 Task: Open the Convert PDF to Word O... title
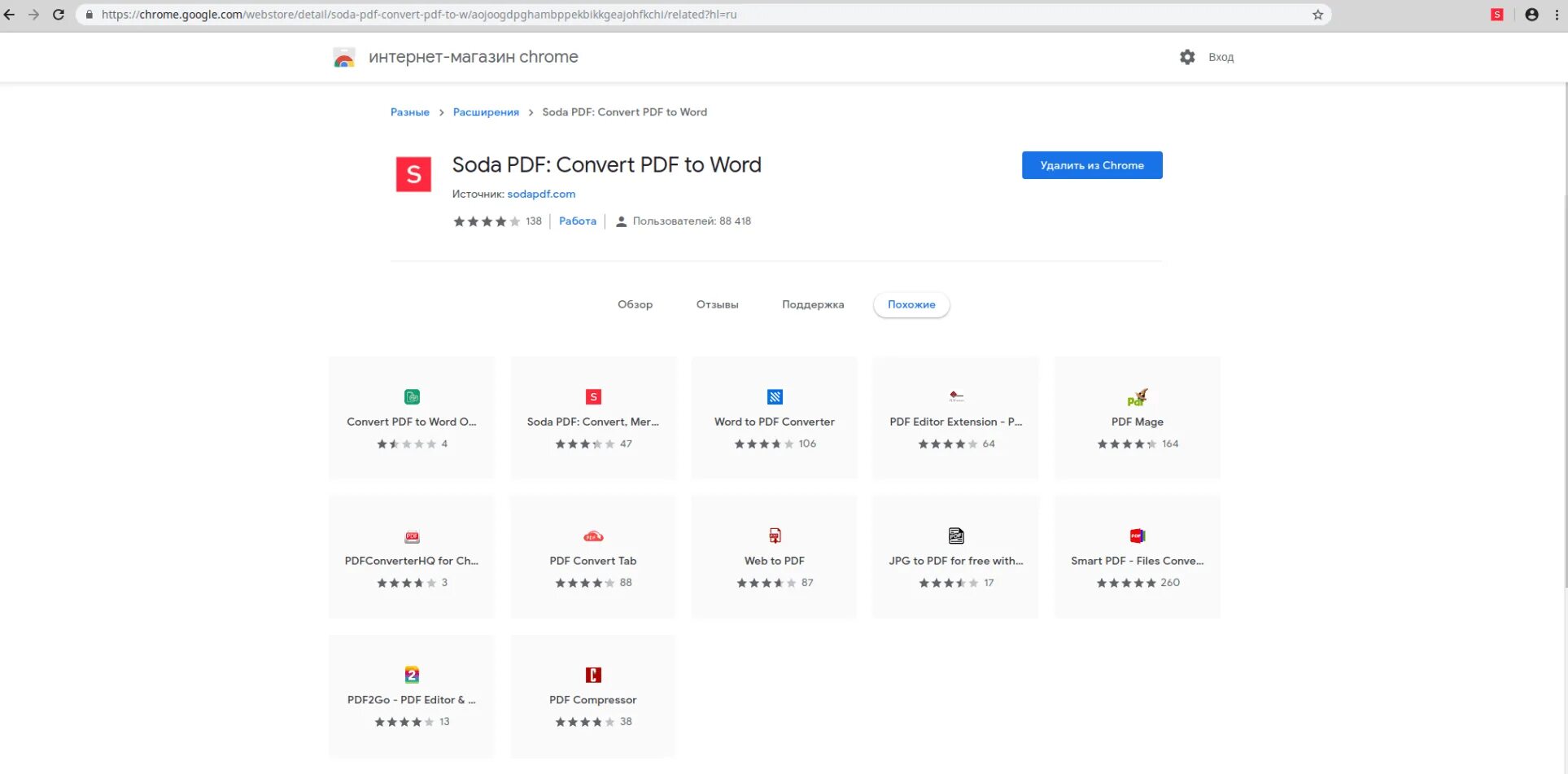(x=412, y=422)
